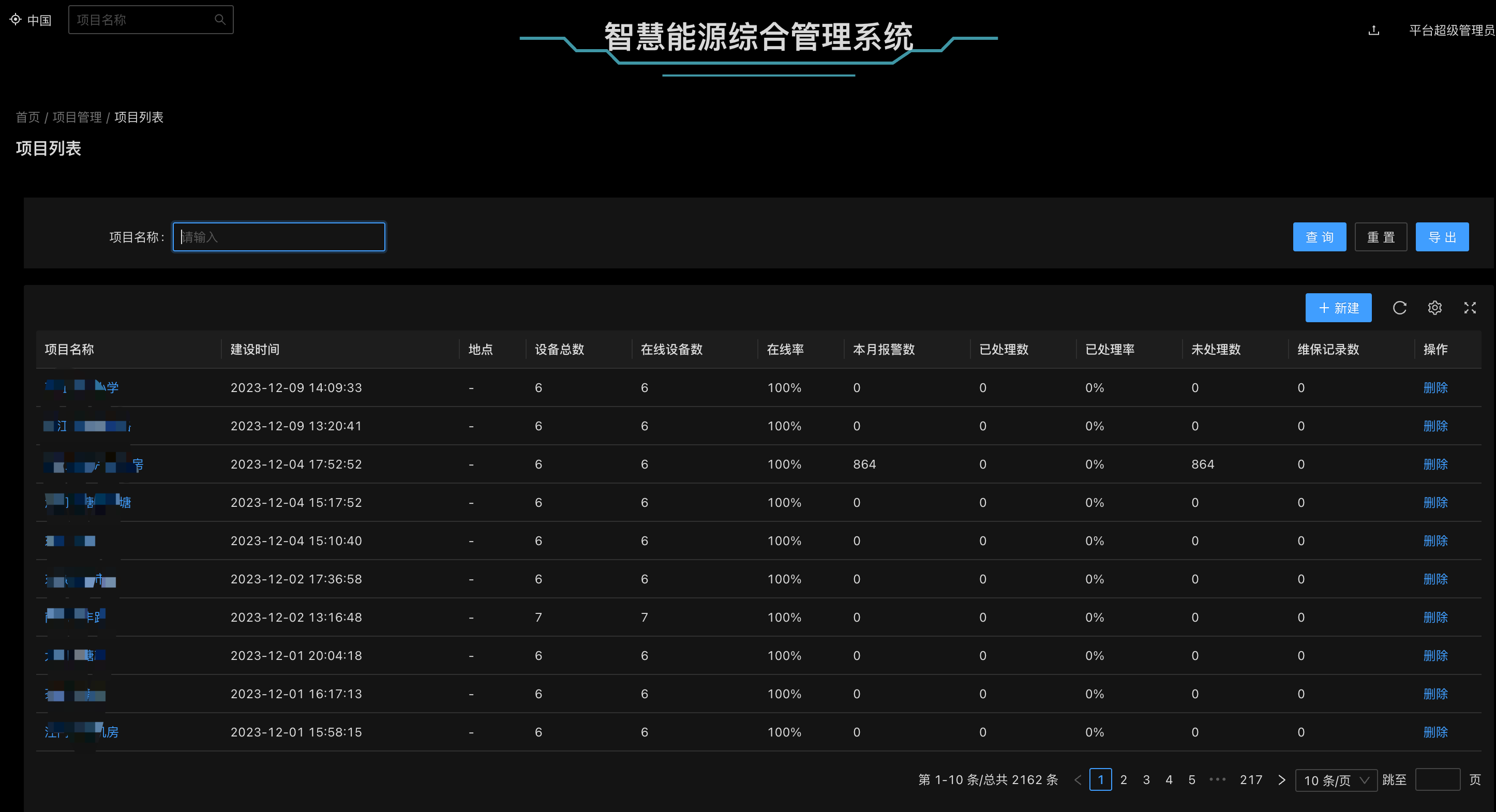Select page 3 in pagination
1496x812 pixels.
(x=1146, y=779)
